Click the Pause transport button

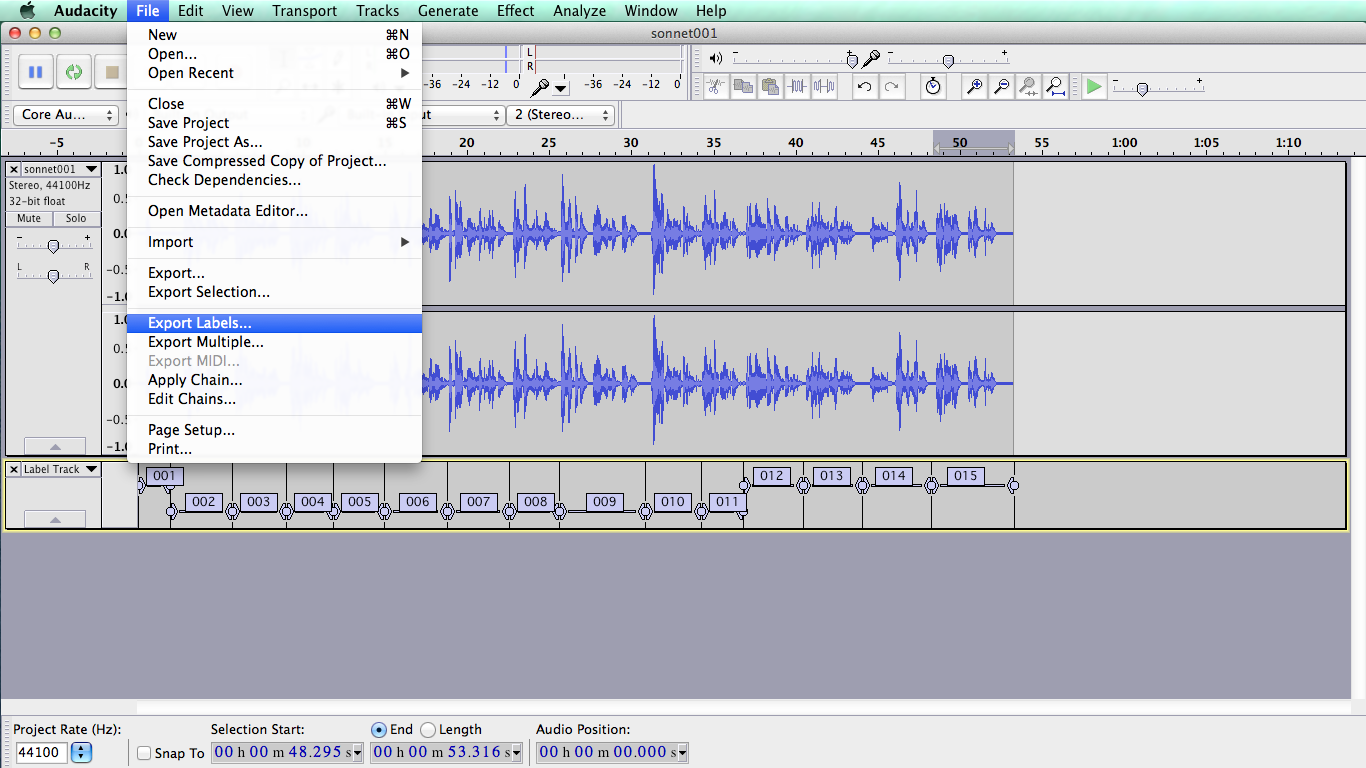click(36, 72)
